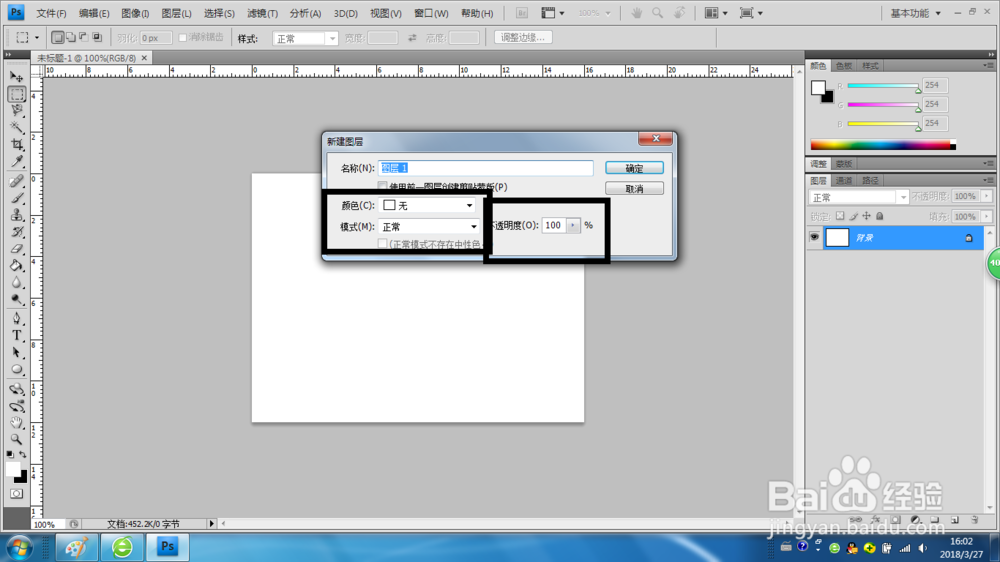
Task: Click the Photoshop taskbar icon
Action: (x=167, y=547)
